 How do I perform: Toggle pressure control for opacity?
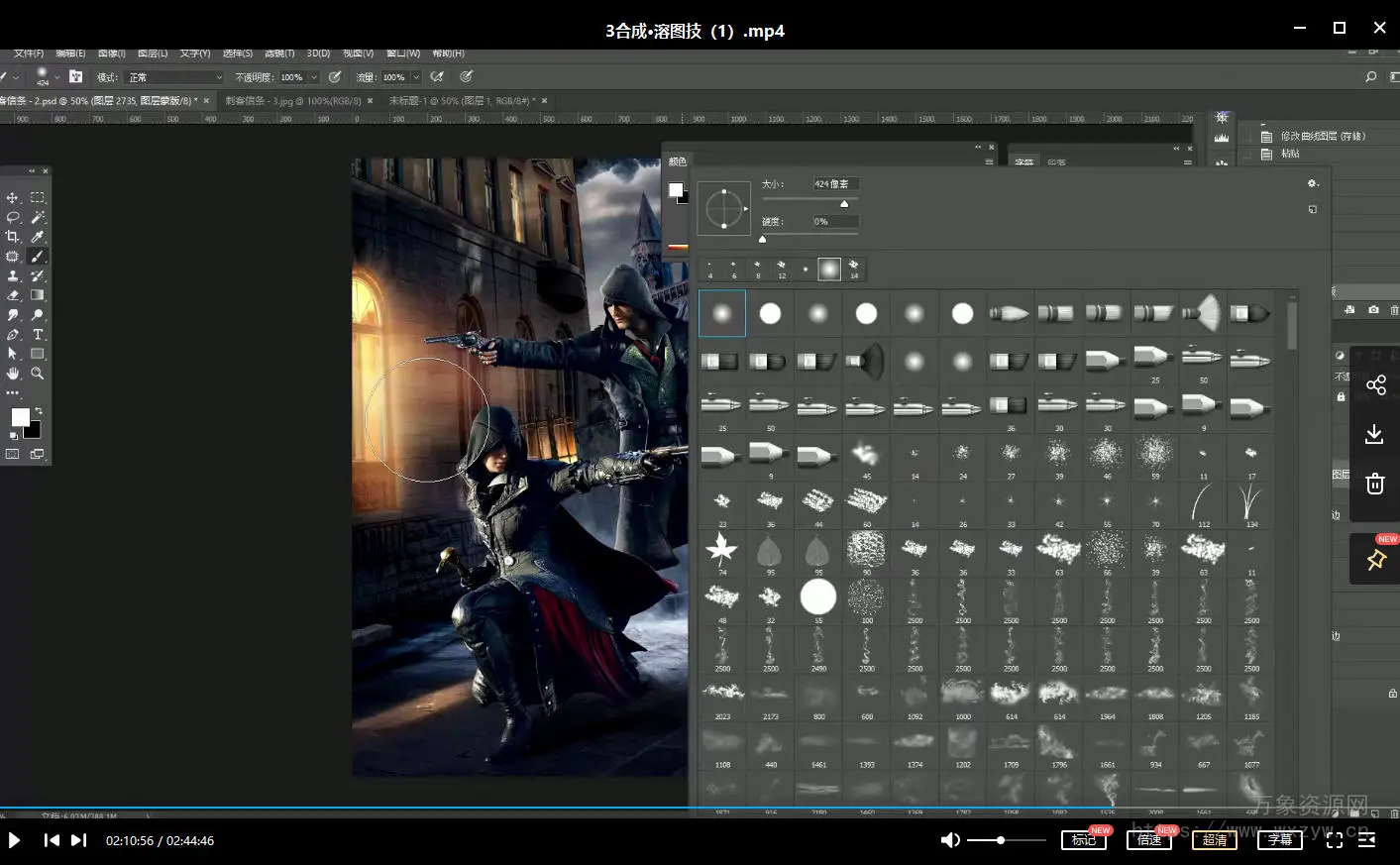(336, 76)
